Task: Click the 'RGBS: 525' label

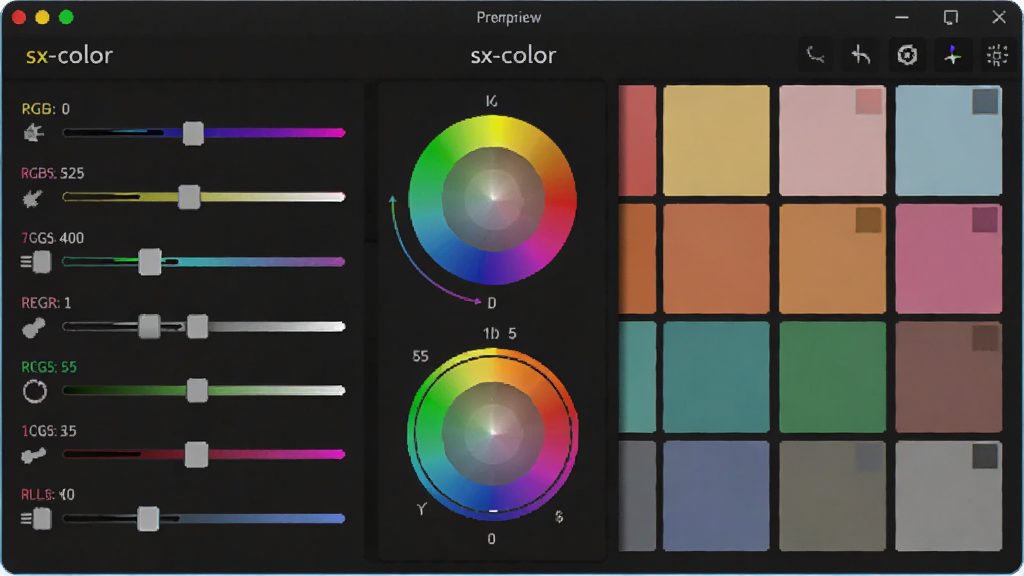Action: tap(52, 173)
